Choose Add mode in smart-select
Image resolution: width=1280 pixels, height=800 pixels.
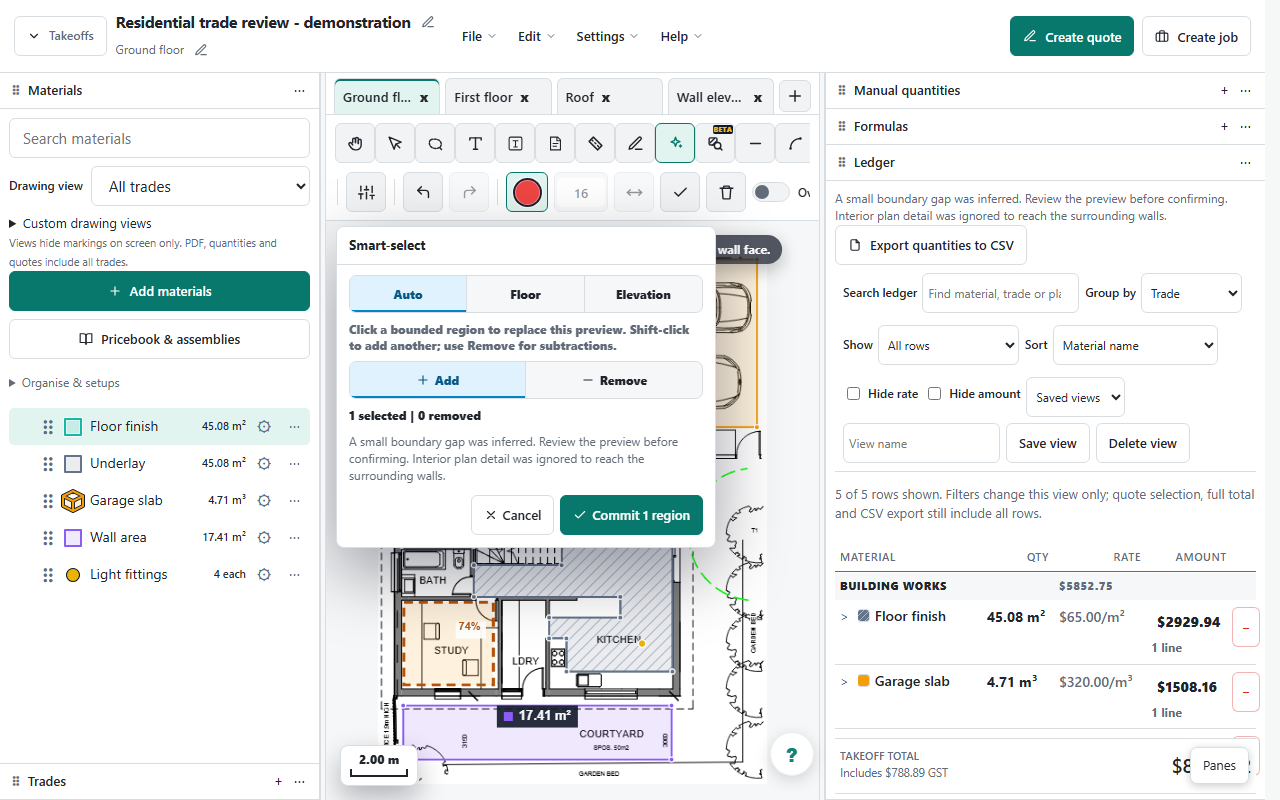(x=437, y=380)
